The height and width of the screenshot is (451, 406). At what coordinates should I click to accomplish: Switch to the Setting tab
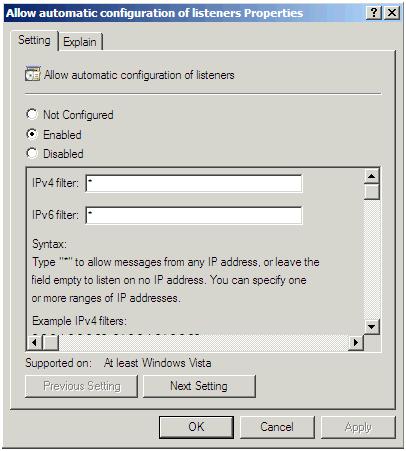pos(34,41)
